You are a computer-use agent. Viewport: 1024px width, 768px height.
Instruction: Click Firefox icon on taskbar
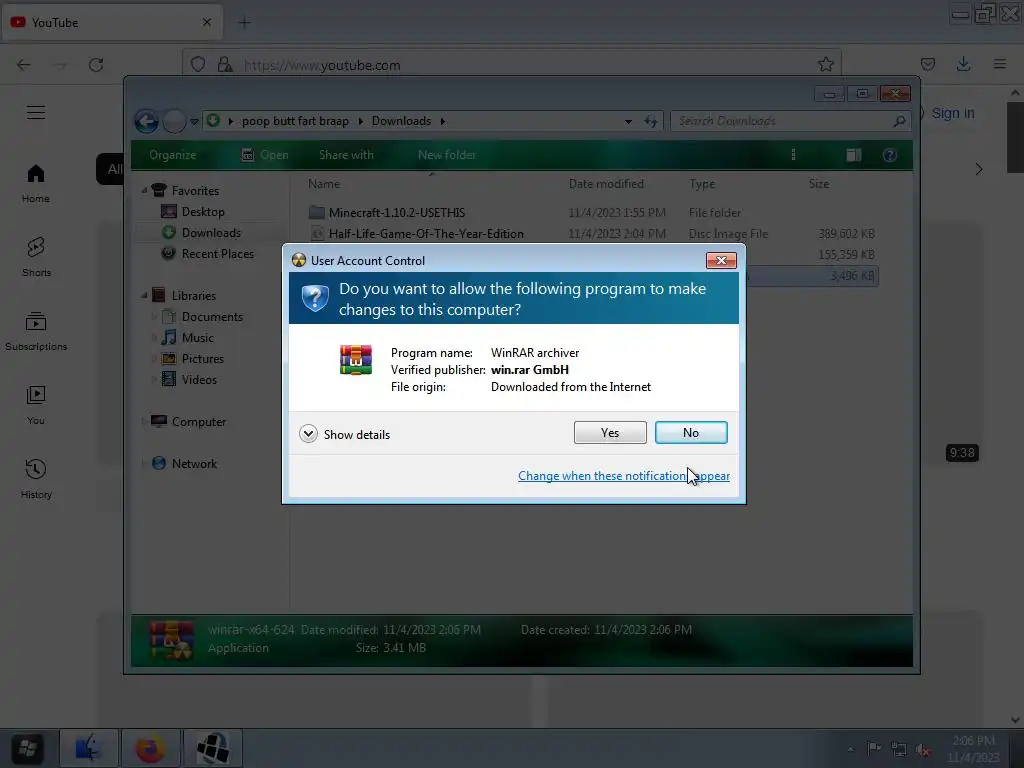tap(150, 748)
